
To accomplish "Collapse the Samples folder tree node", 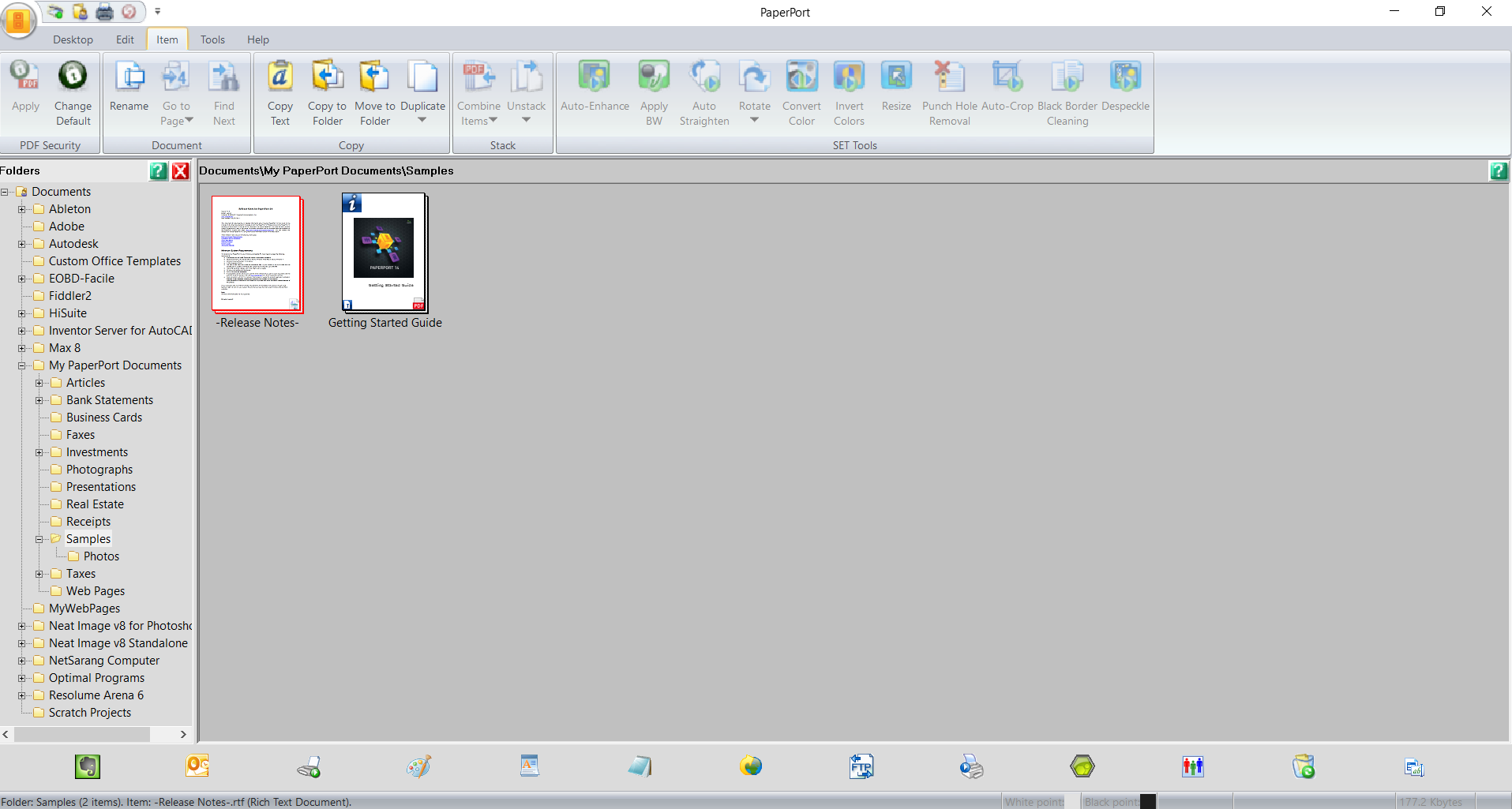I will point(39,540).
